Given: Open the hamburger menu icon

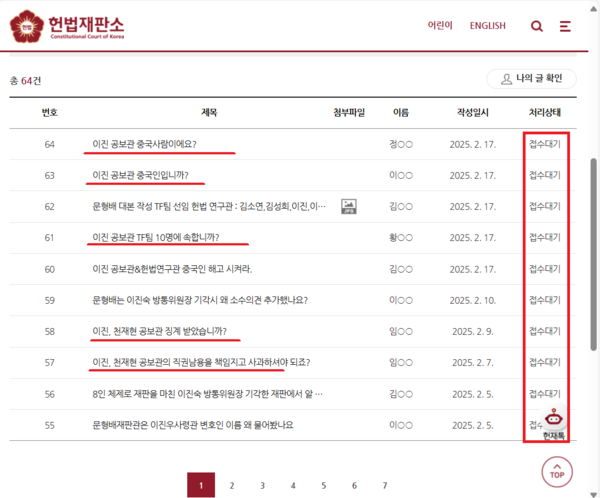Looking at the screenshot, I should click(x=565, y=26).
